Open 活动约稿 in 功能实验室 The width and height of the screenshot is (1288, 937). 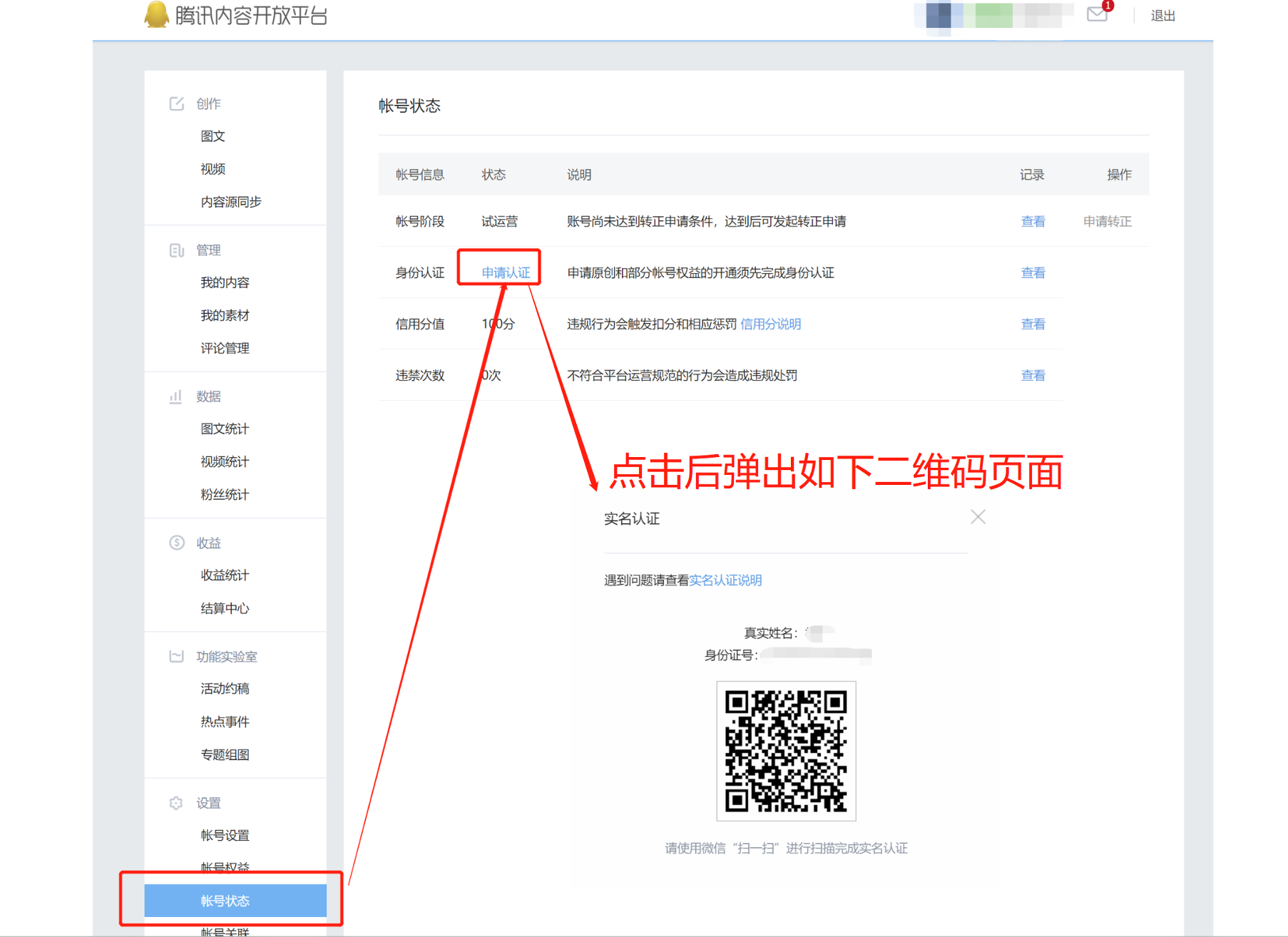[x=225, y=688]
